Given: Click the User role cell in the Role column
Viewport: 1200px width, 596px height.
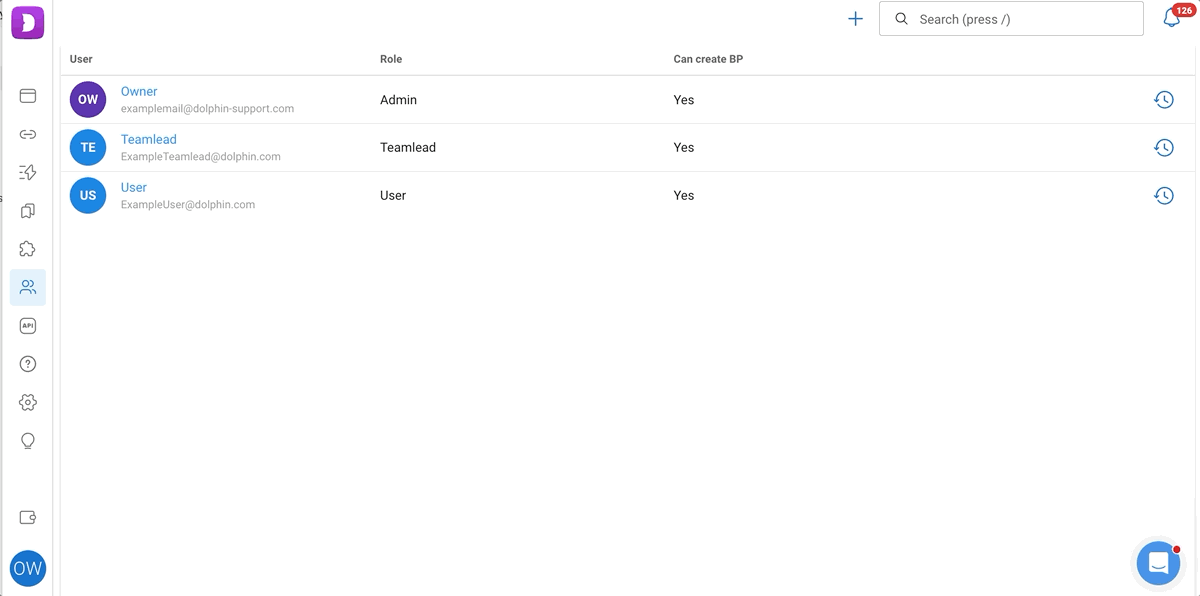Looking at the screenshot, I should coord(393,196).
